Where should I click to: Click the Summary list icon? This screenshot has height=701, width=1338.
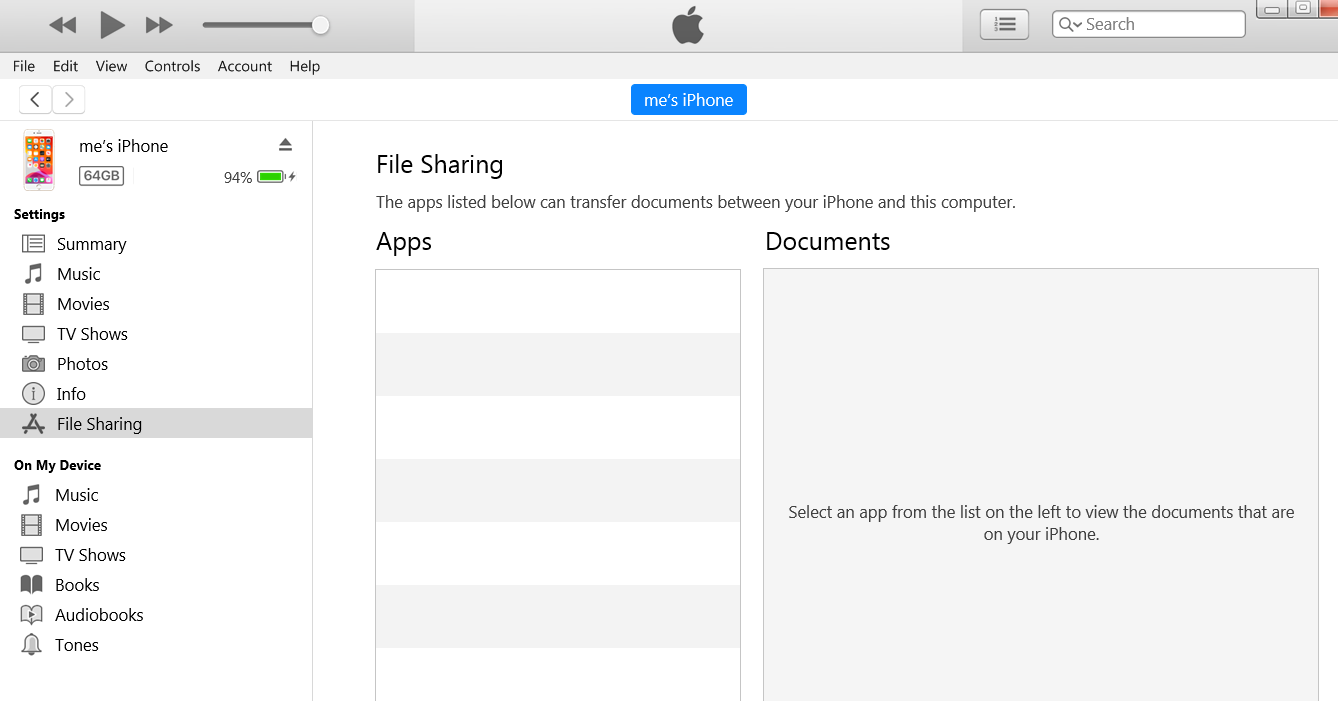[x=33, y=244]
